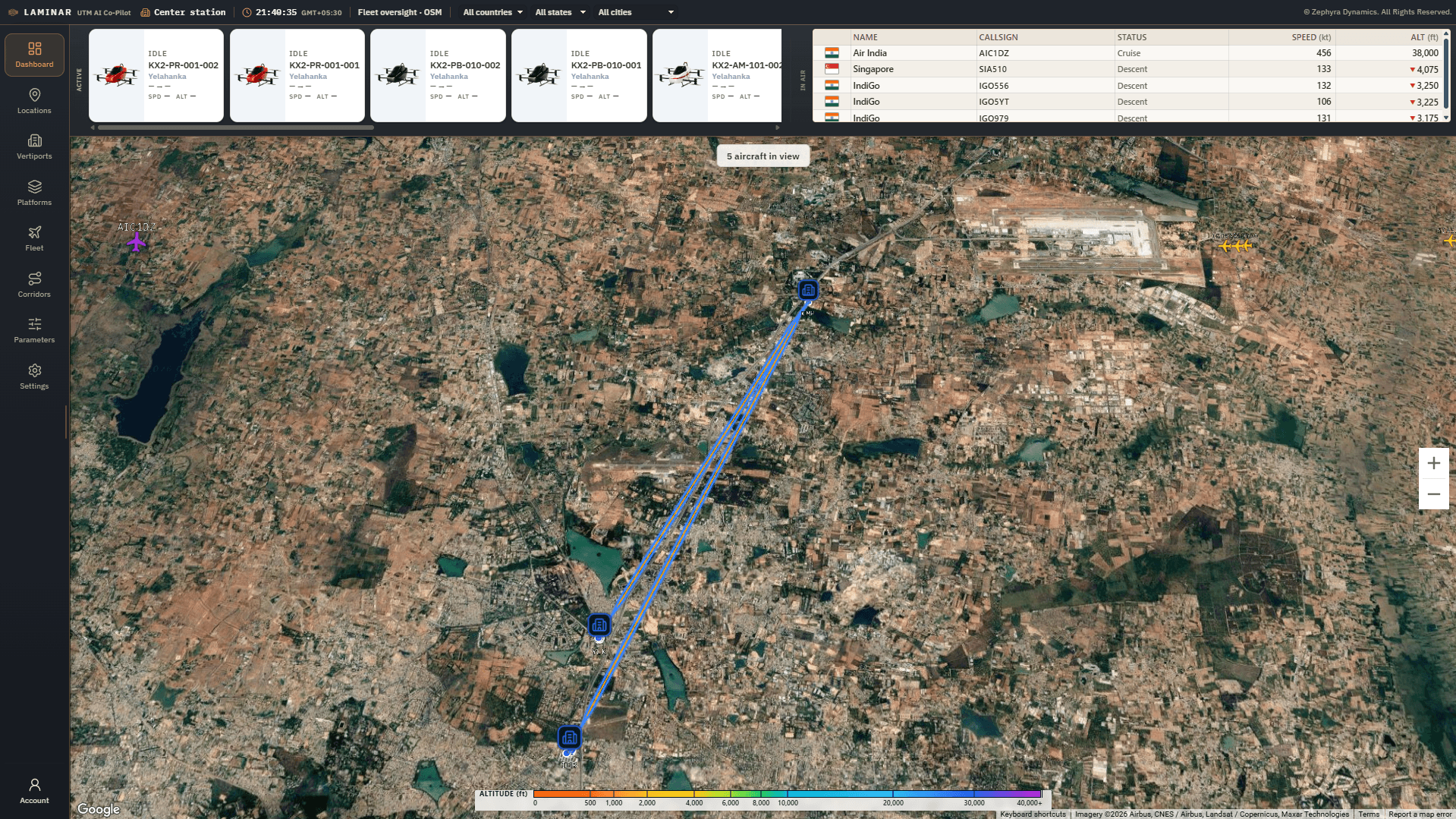This screenshot has height=819, width=1456.
Task: Click the clock icon beside the time
Action: (x=247, y=12)
